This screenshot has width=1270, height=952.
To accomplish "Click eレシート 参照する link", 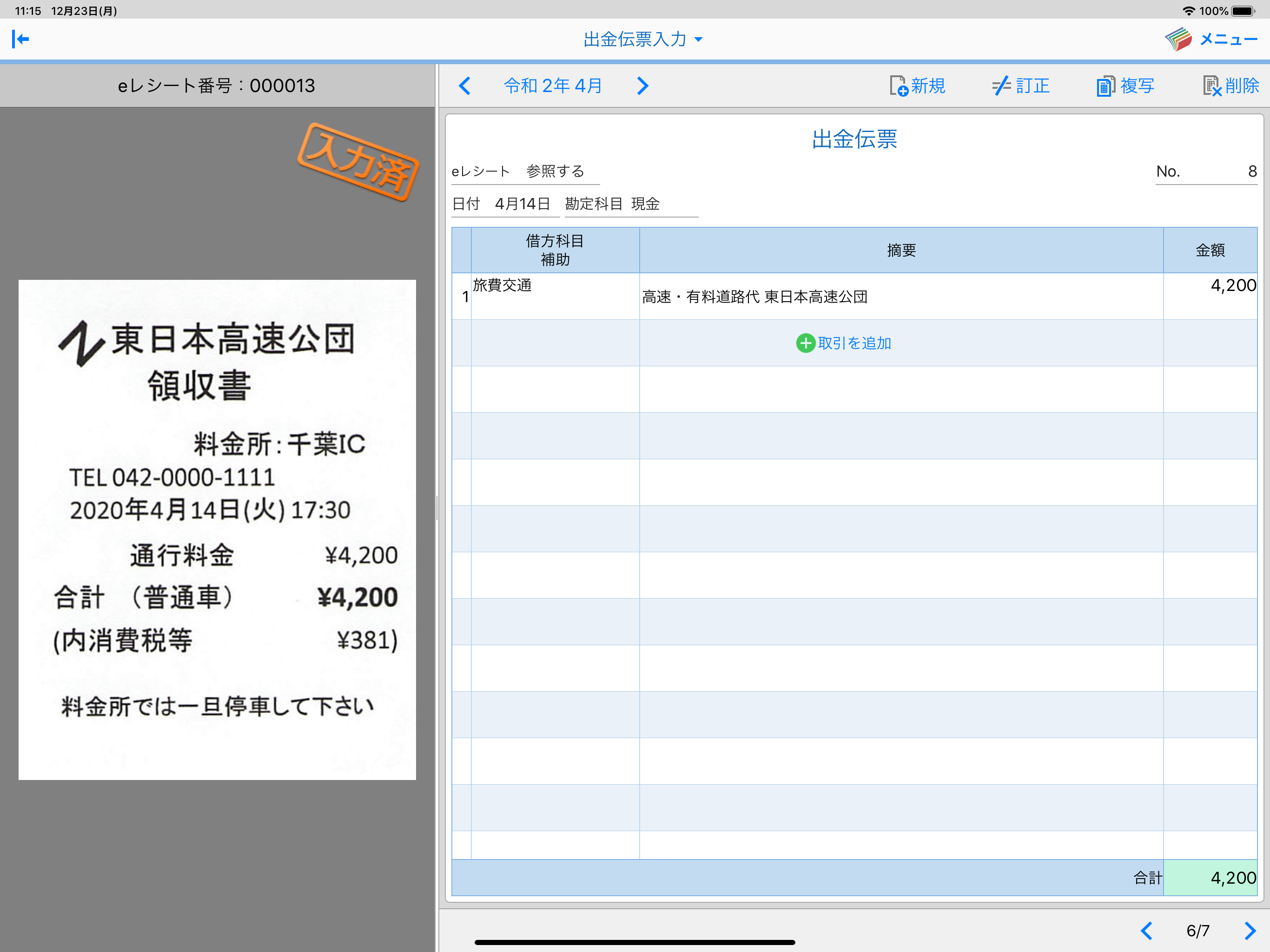I will pos(525,171).
